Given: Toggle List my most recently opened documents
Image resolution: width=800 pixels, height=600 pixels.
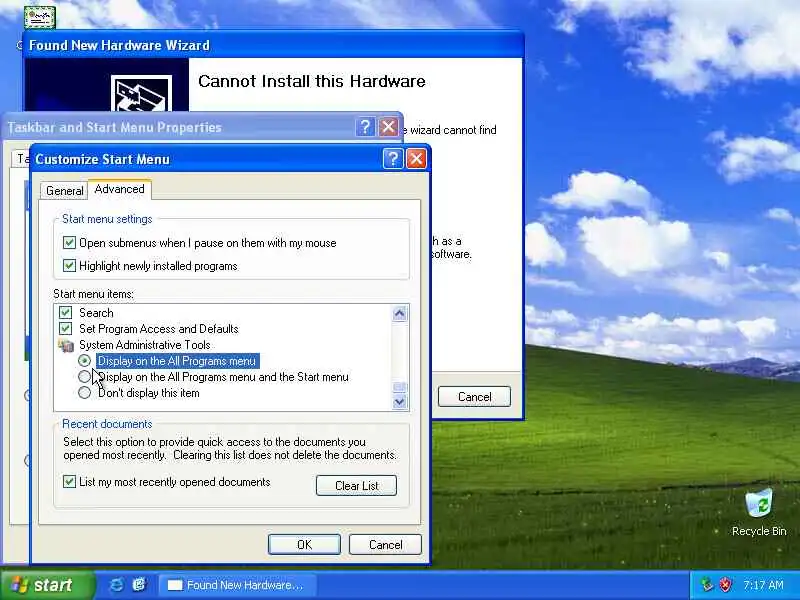Looking at the screenshot, I should [x=69, y=481].
